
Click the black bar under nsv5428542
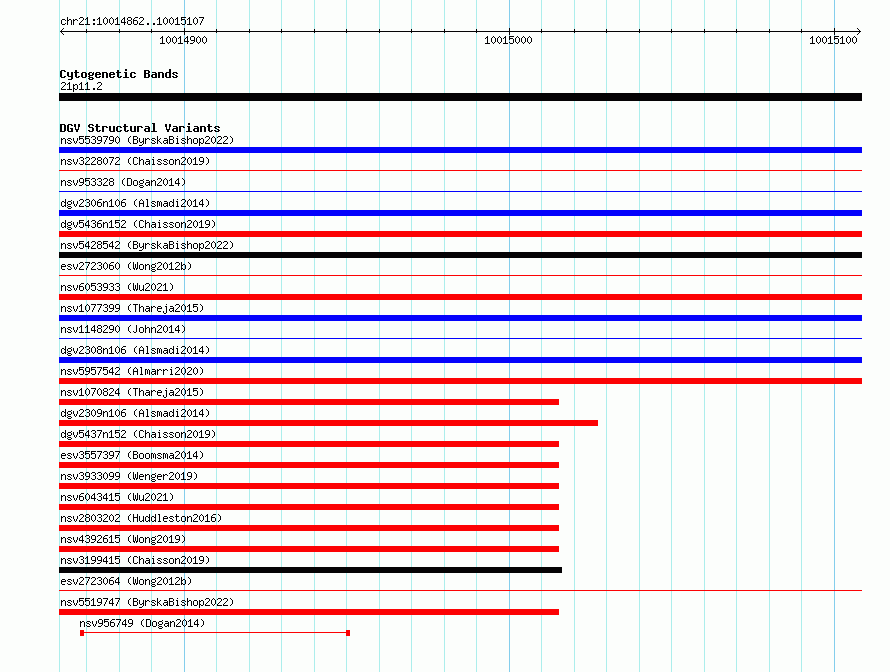pos(460,255)
